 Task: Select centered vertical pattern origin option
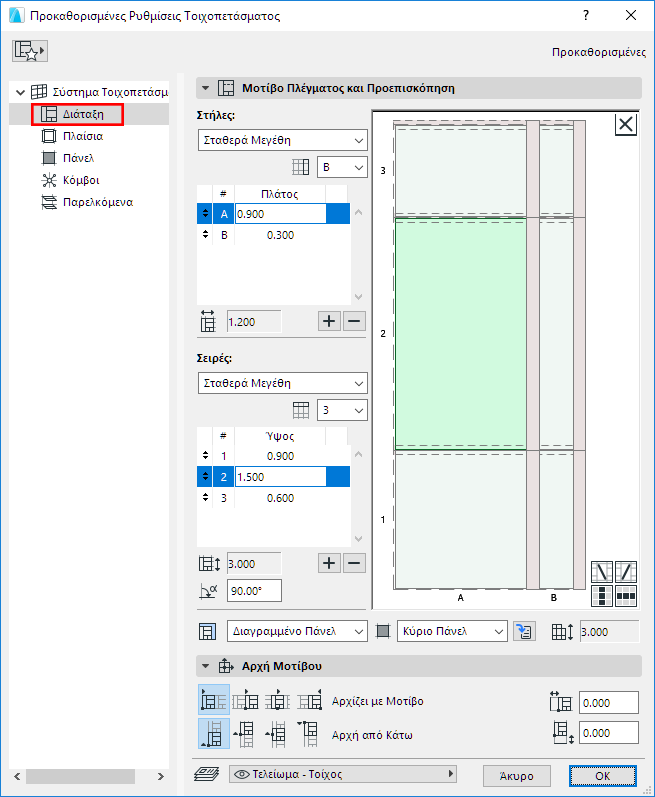277,734
